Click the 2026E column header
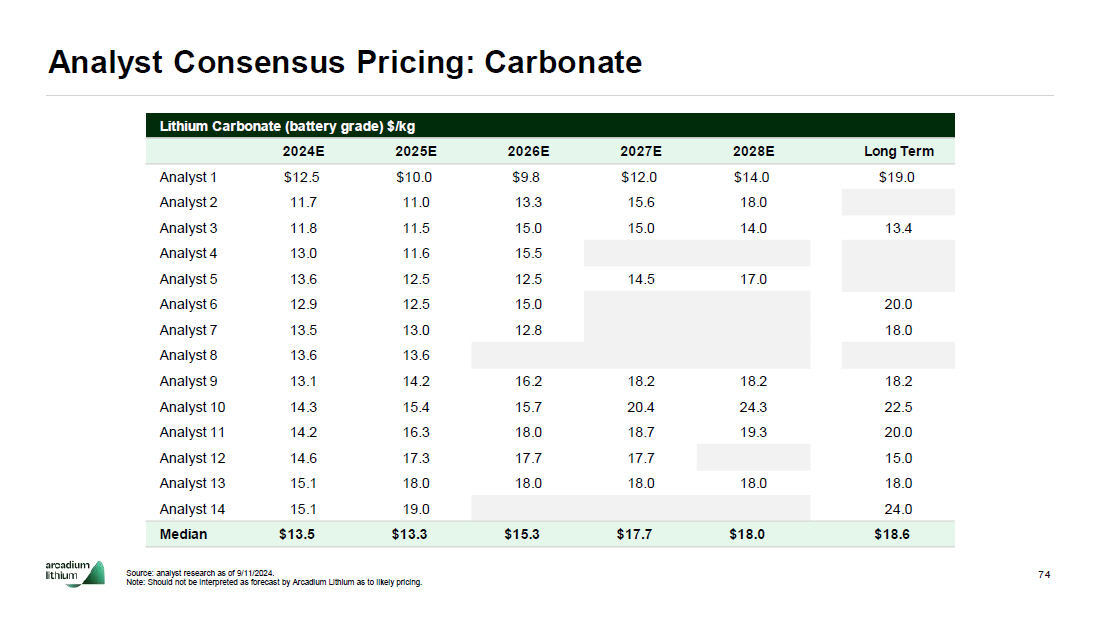Image resolution: width=1097 pixels, height=617 pixels. pos(528,152)
